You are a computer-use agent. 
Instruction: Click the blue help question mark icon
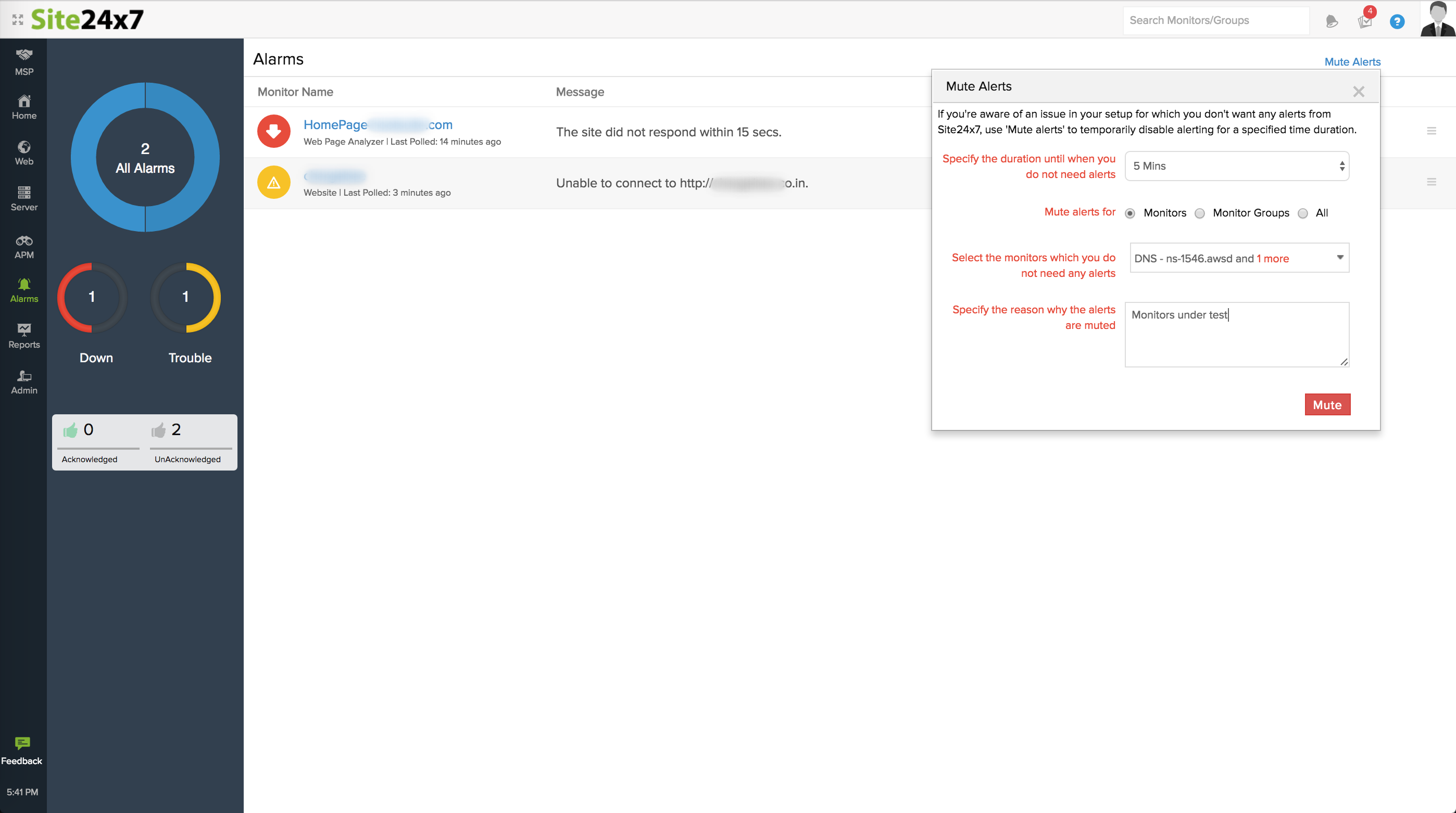(1397, 21)
